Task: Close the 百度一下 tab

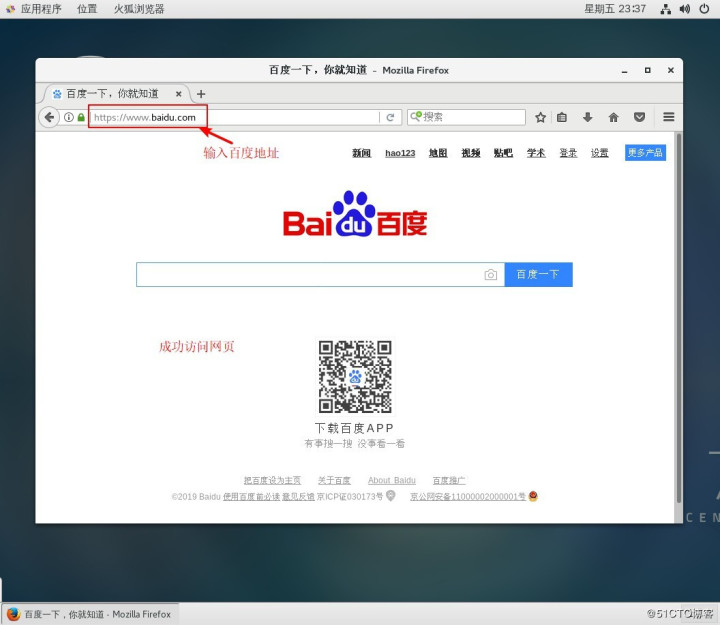Action: (179, 94)
